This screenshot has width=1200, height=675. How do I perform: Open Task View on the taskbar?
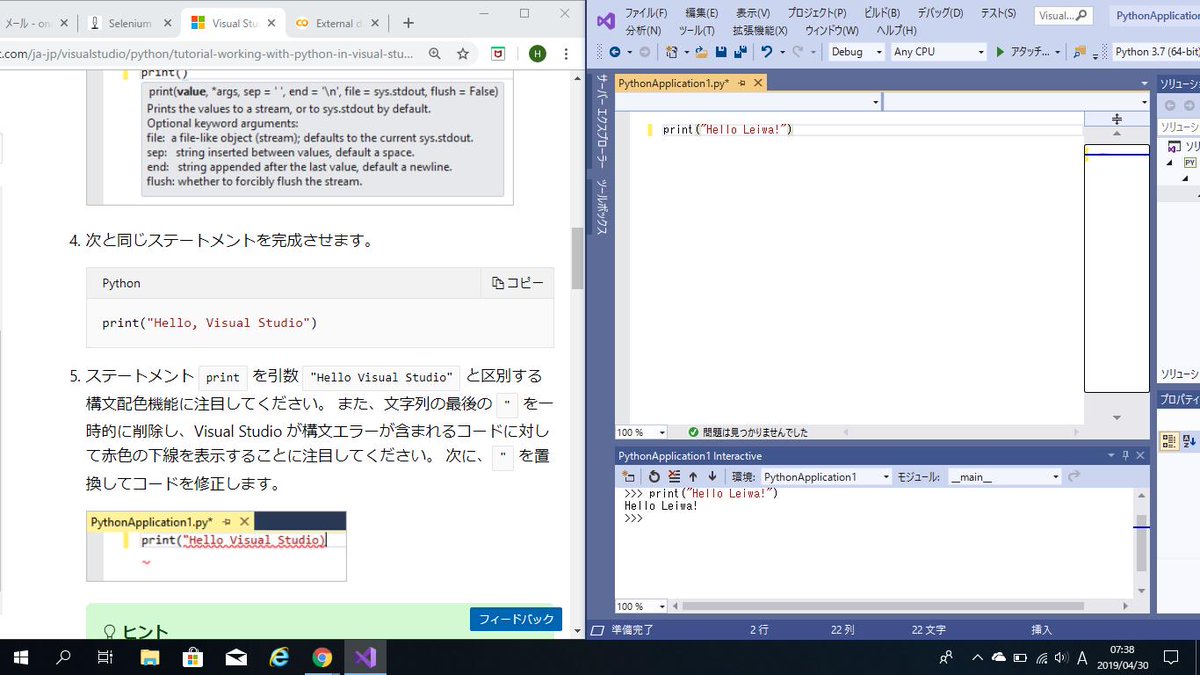click(x=105, y=657)
